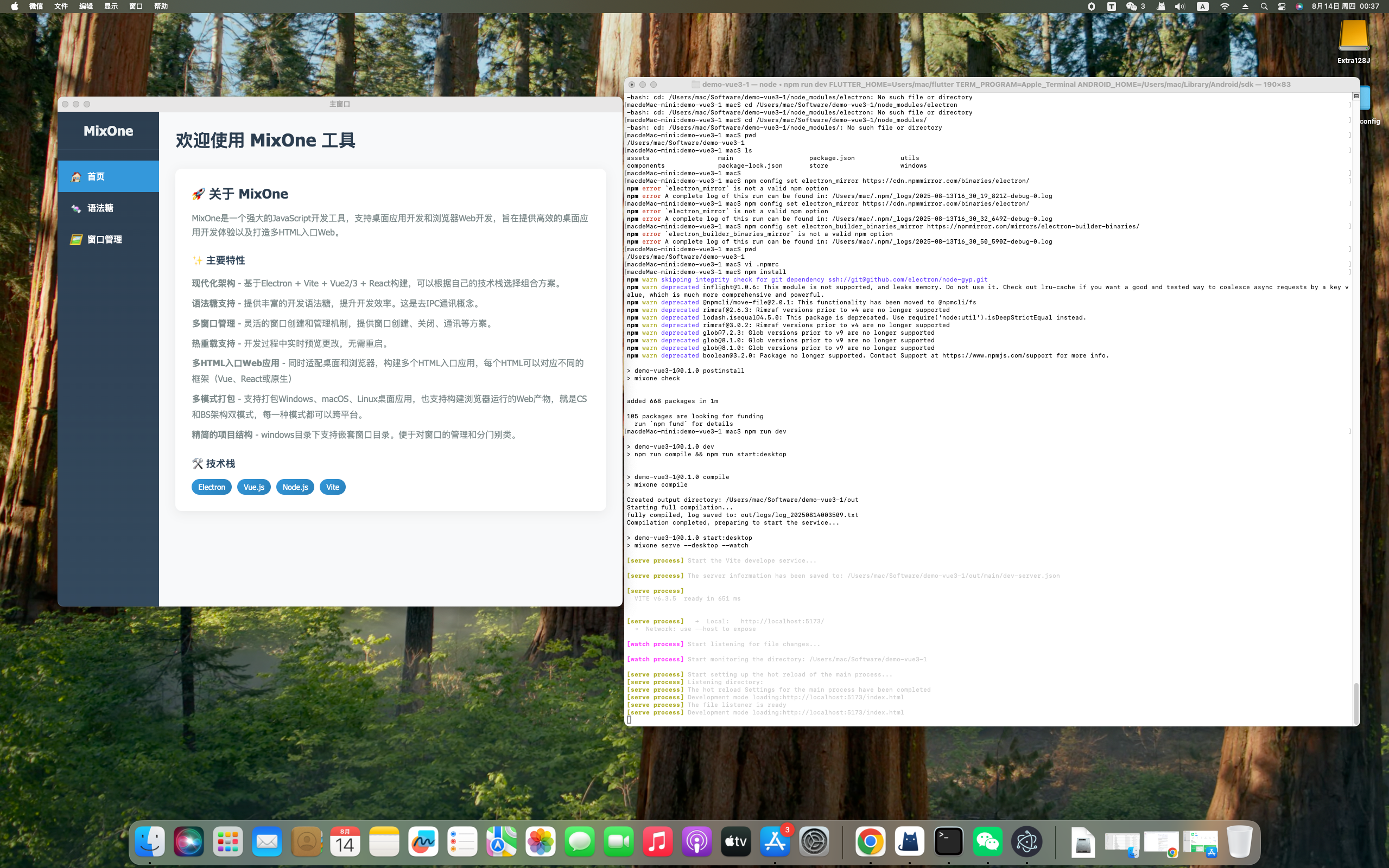Screen dimensions: 1389x868
Task: Open the 首页 item in MixOne sidebar
Action: click(108, 176)
